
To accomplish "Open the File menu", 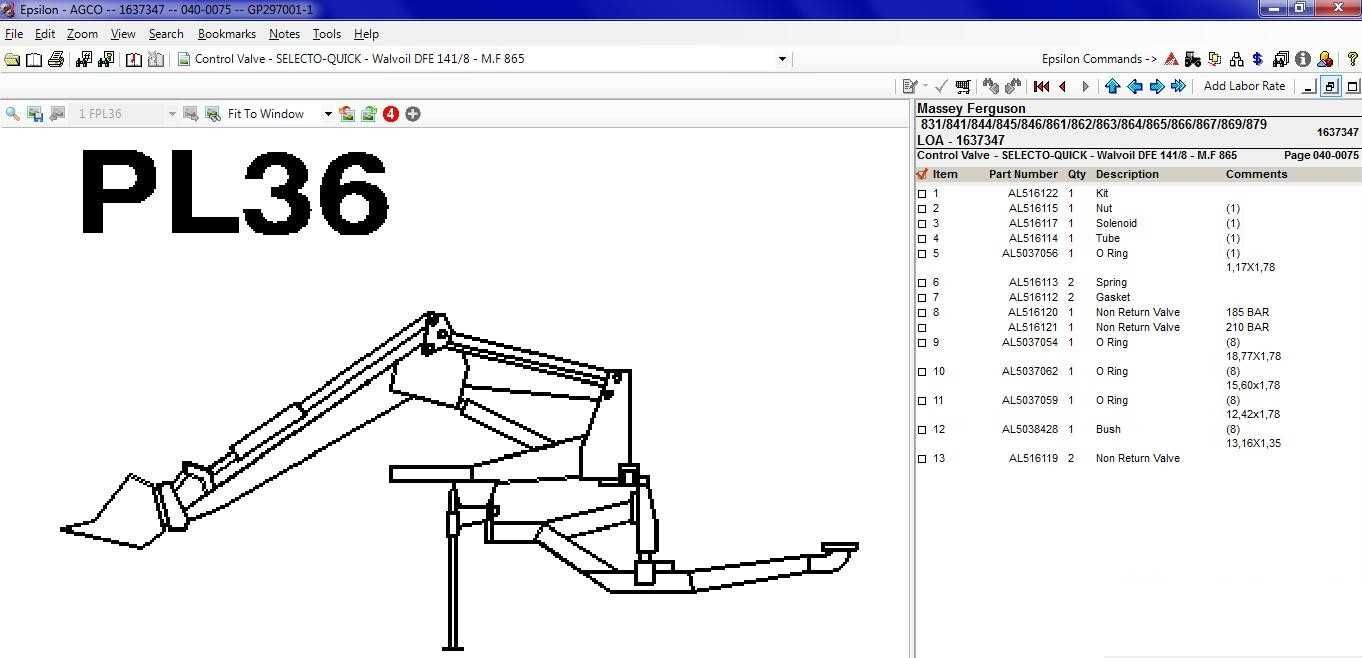I will coord(14,34).
